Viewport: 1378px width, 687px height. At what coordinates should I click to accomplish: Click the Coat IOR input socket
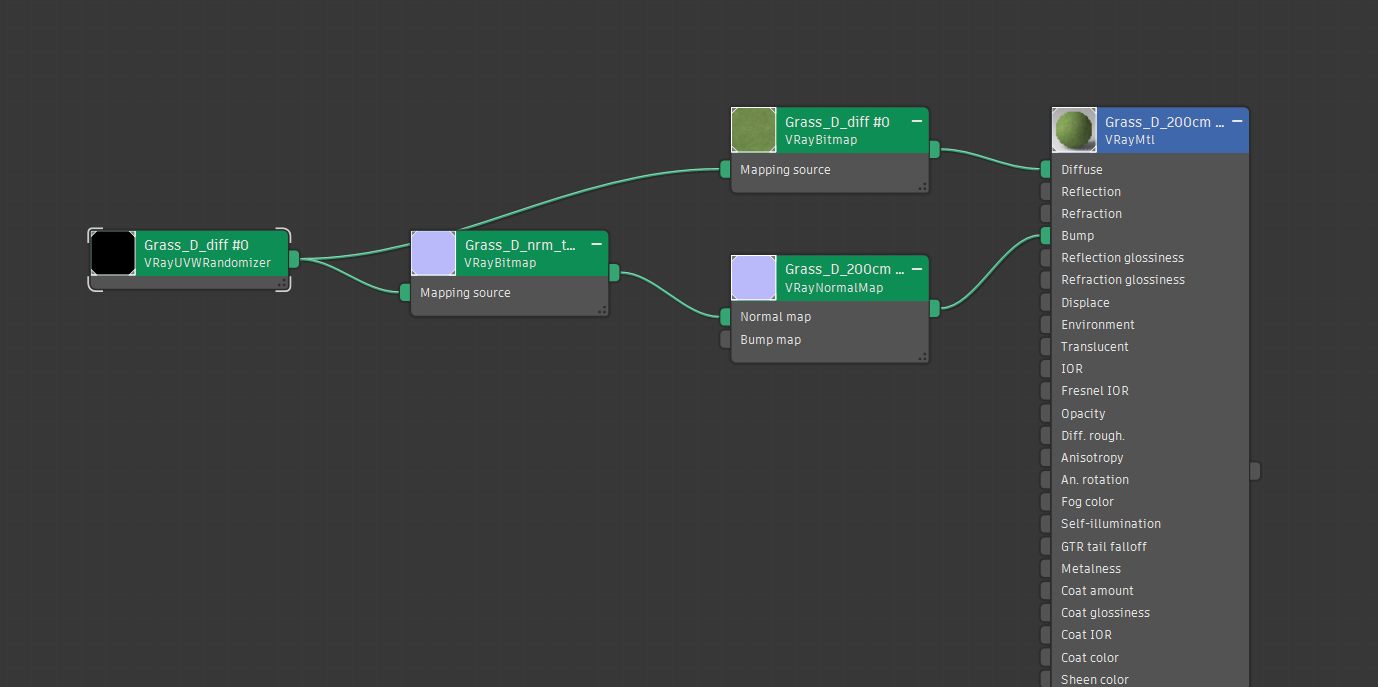point(1045,634)
